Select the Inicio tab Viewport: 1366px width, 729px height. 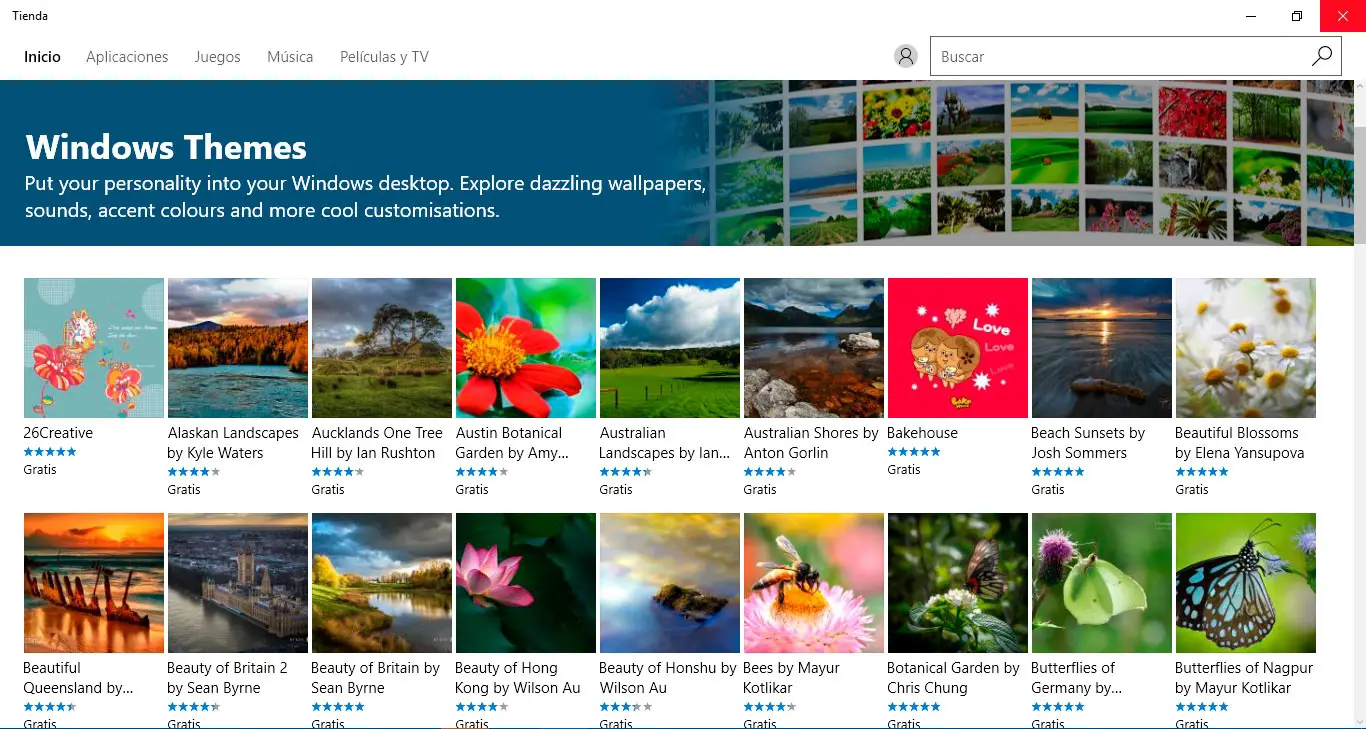point(42,57)
